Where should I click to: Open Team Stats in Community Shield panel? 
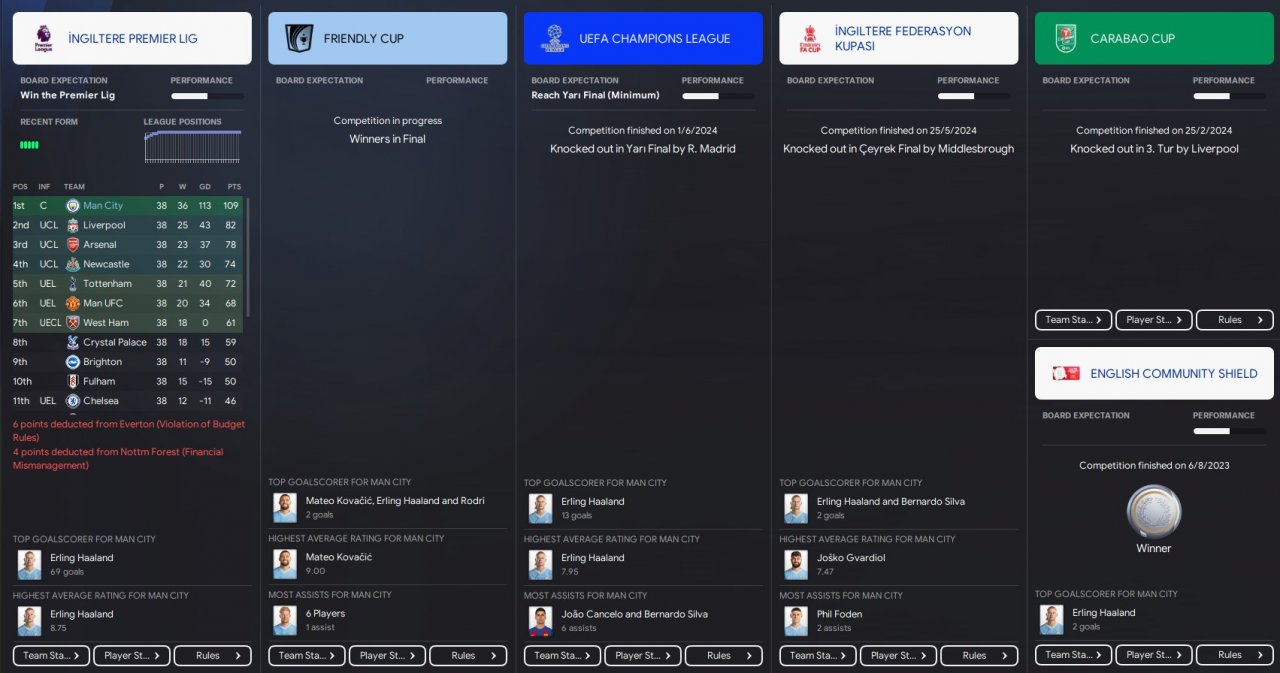pyautogui.click(x=1074, y=655)
